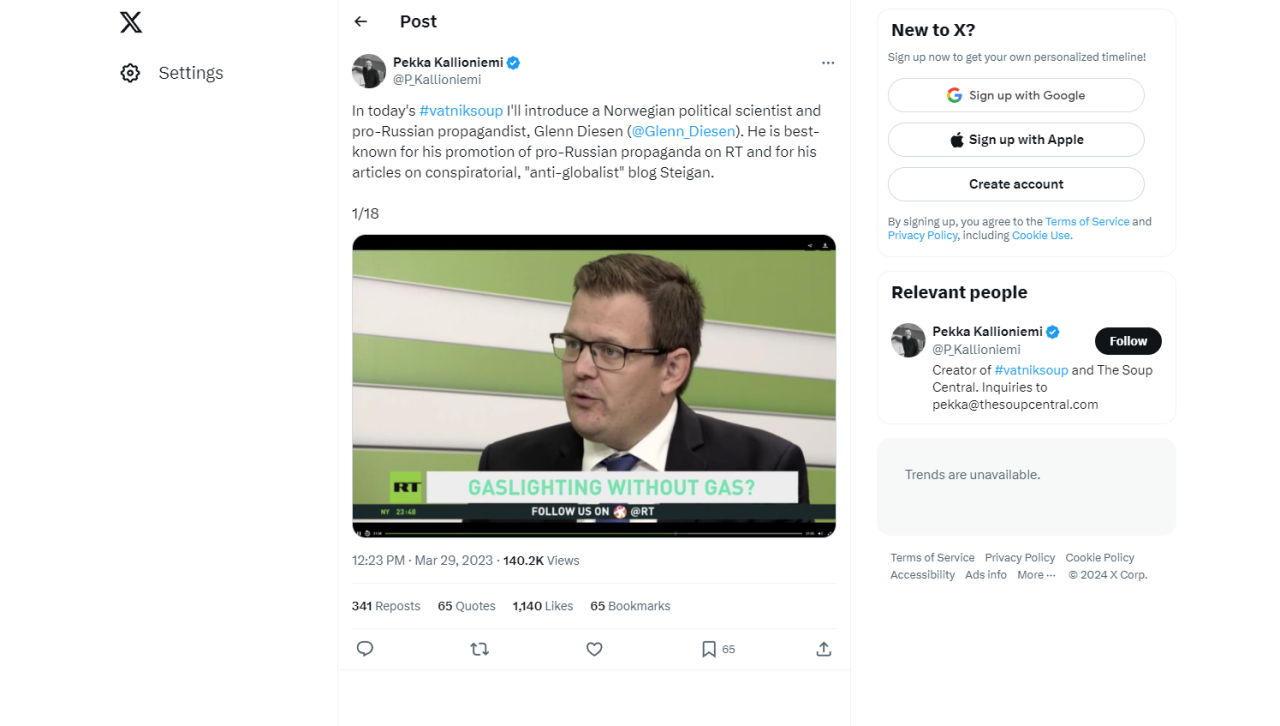This screenshot has height=726, width=1280.
Task: Open Settings gear in sidebar
Action: coord(131,73)
